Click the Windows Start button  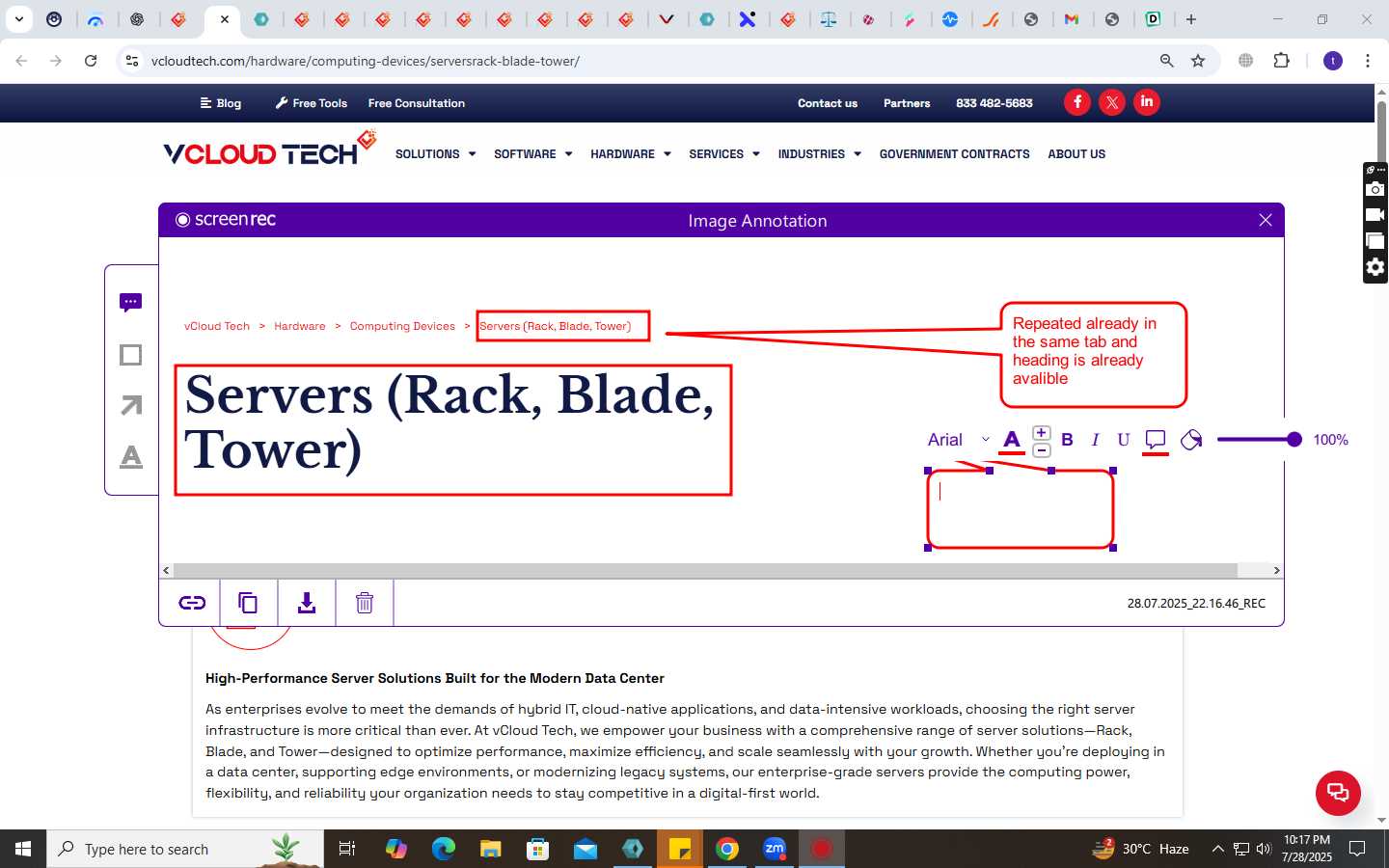pos(23,849)
